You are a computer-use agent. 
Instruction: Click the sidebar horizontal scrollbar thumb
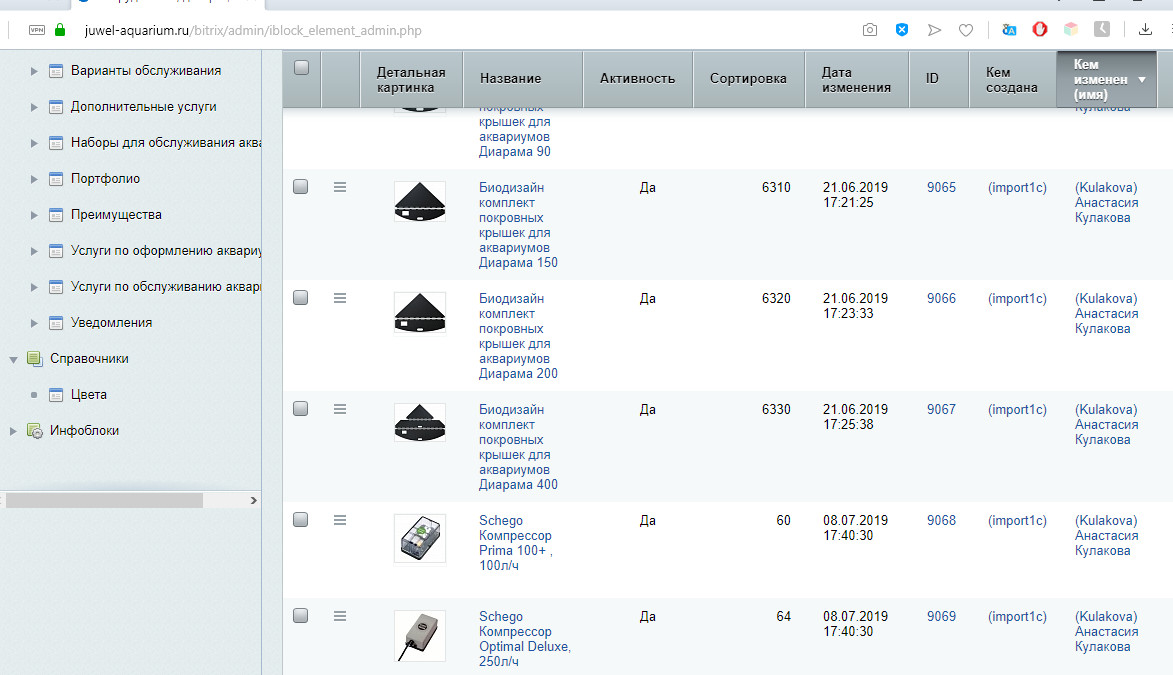click(x=104, y=500)
